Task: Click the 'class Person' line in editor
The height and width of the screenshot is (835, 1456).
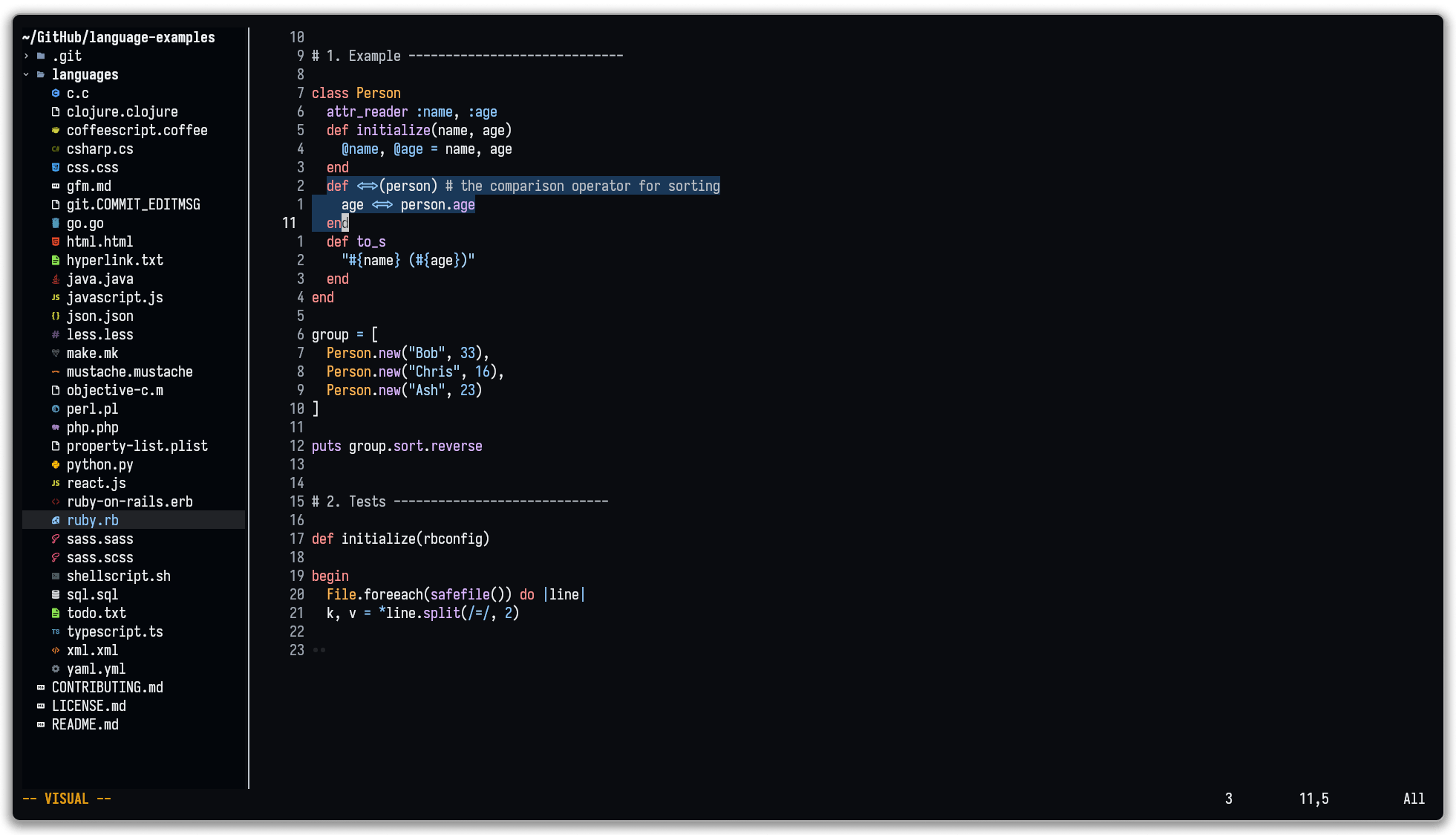Action: (x=356, y=94)
